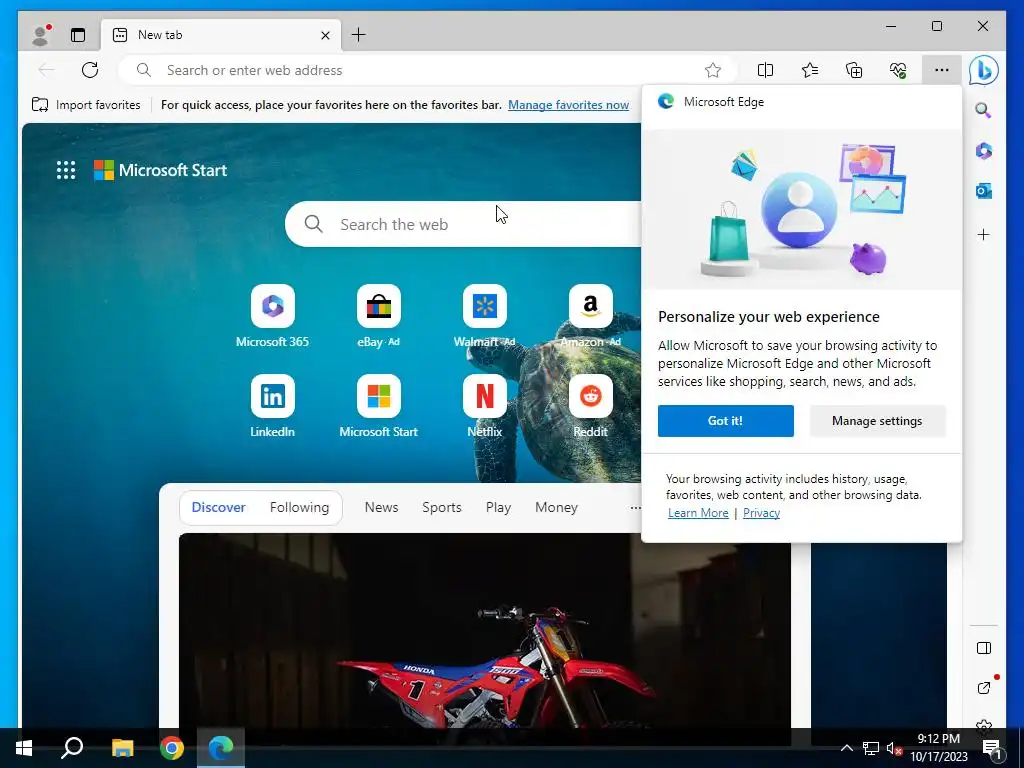This screenshot has width=1024, height=768.
Task: Switch to the Following tab
Action: pyautogui.click(x=299, y=507)
